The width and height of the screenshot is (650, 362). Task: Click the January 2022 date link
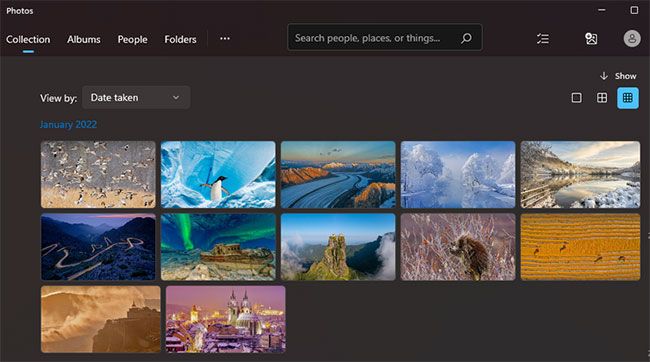pyautogui.click(x=68, y=124)
